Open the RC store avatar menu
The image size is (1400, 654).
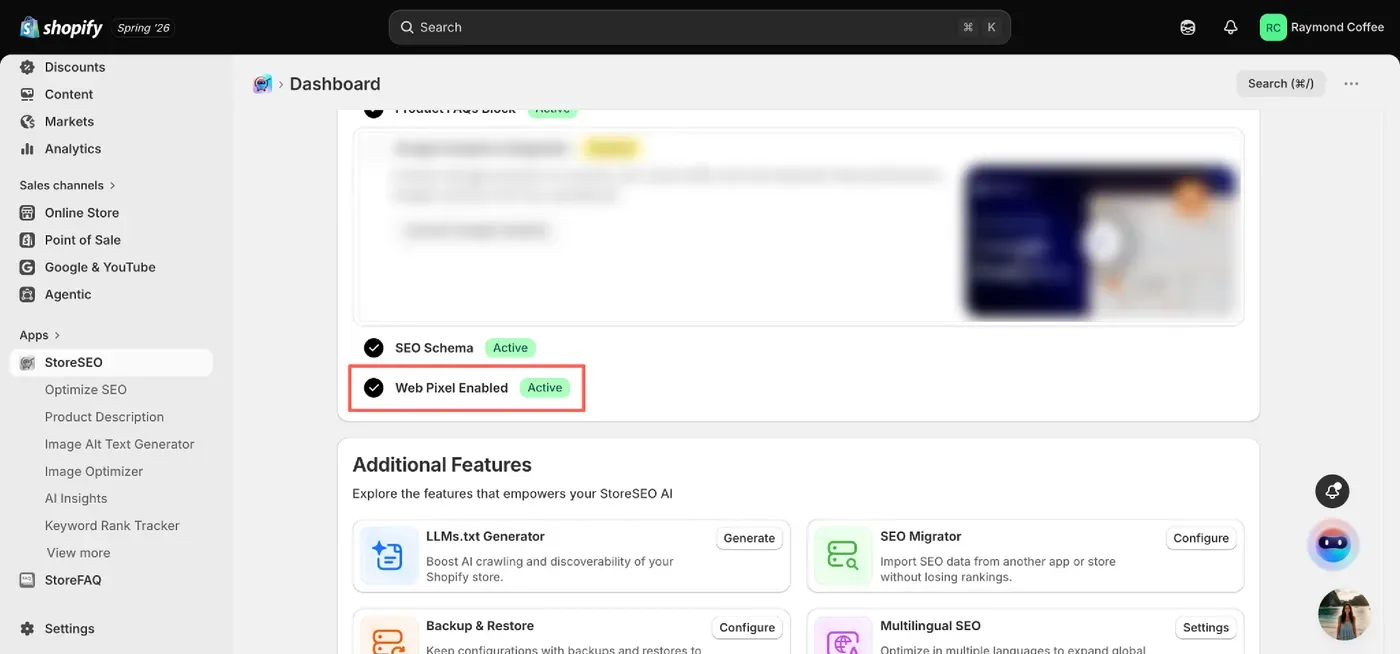click(1273, 27)
